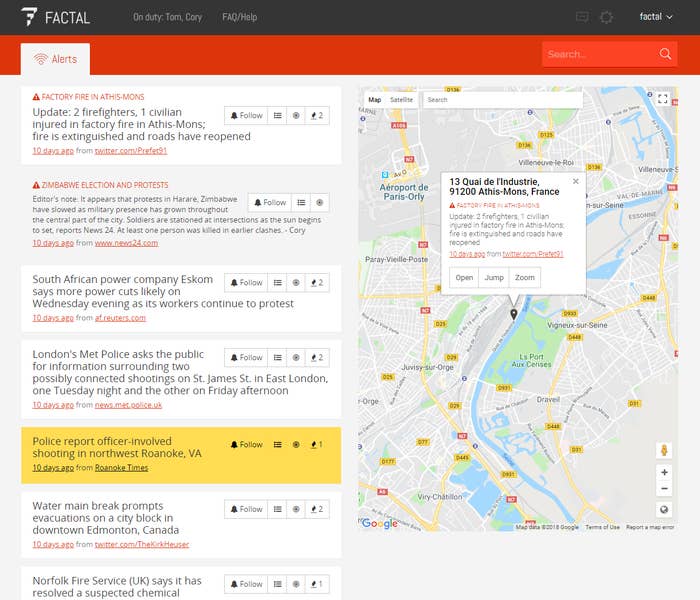Click Zoom in map info popup
Screen dimensions: 700x600
tap(525, 278)
